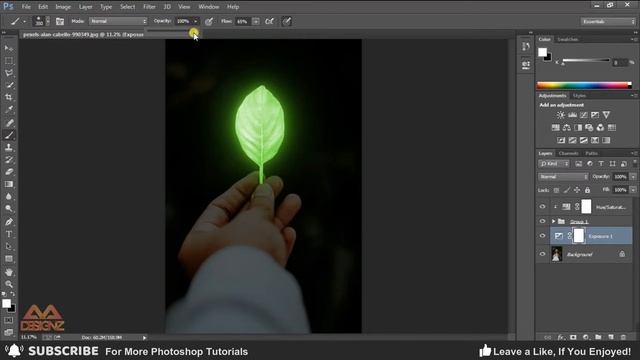Select the Dodge tool
The height and width of the screenshot is (360, 640).
pyautogui.click(x=9, y=209)
